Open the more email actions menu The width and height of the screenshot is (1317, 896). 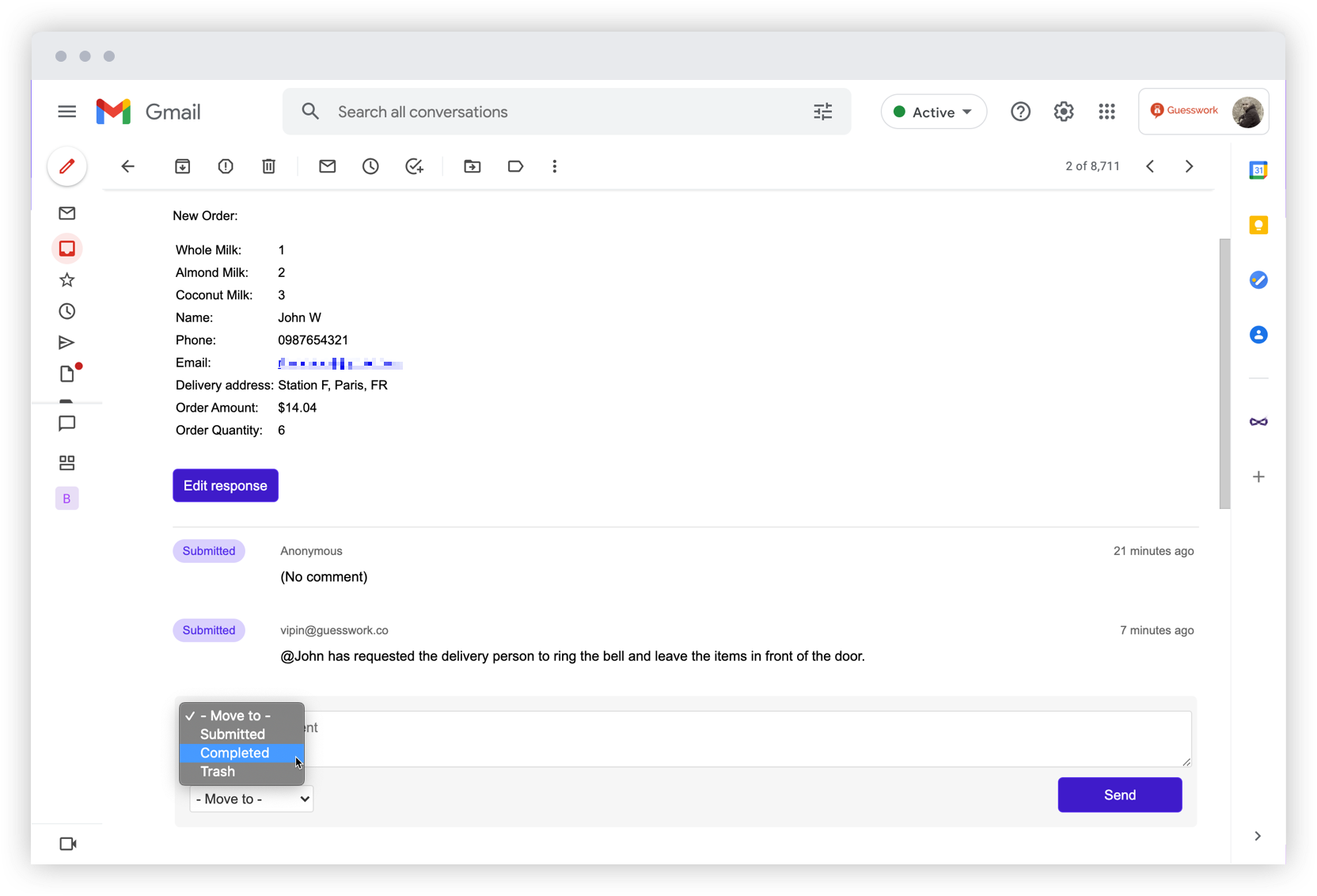[x=554, y=166]
